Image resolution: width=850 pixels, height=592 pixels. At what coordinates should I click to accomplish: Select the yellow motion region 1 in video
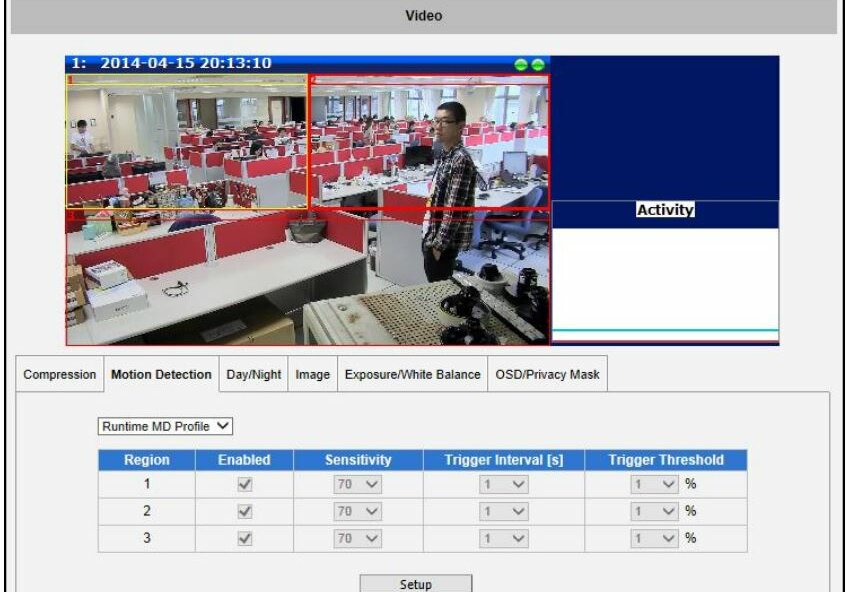pyautogui.click(x=186, y=141)
